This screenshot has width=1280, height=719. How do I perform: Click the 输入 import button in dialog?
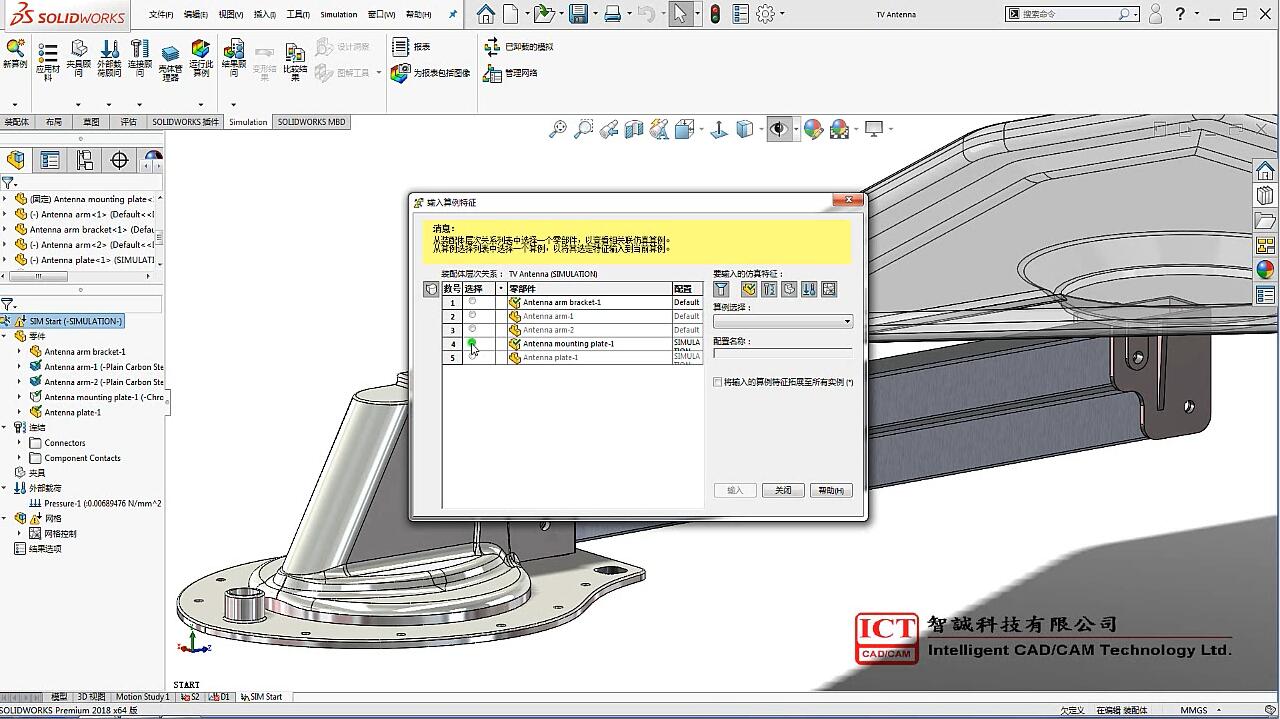[x=735, y=490]
